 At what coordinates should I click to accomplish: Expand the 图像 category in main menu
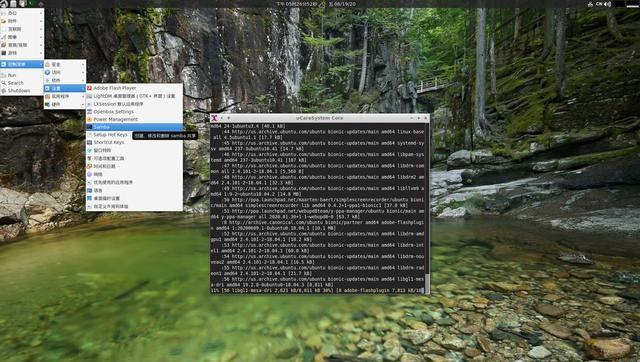(22, 37)
